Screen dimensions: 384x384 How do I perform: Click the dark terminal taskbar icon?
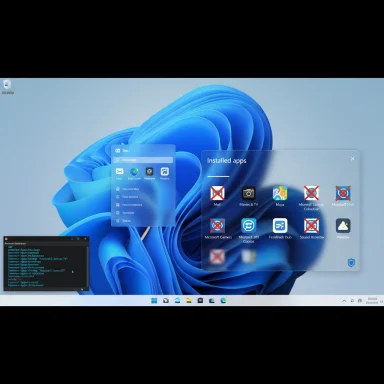tap(200, 301)
